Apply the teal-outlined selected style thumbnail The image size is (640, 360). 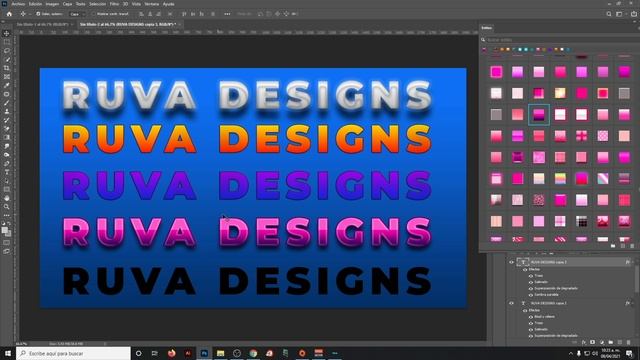[539, 115]
